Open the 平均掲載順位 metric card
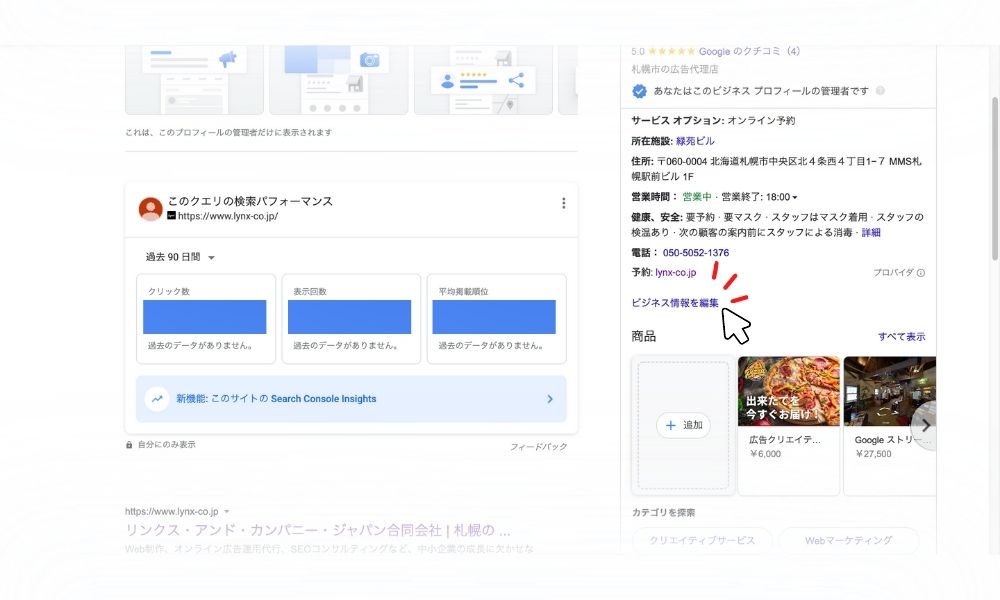The width and height of the screenshot is (1000, 600). pos(496,319)
